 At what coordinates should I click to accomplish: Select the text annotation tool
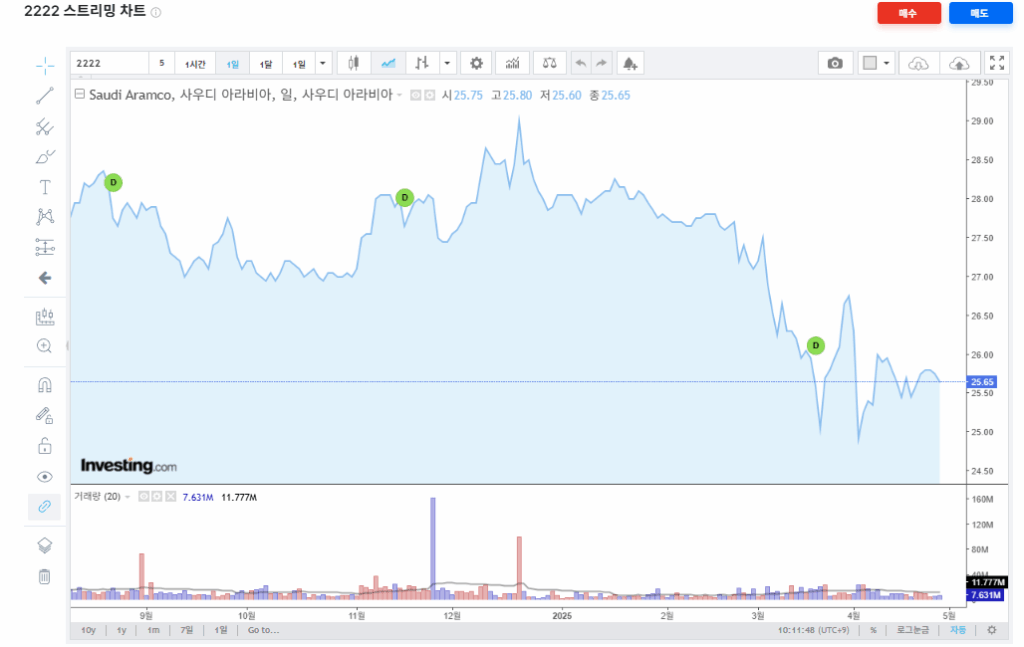pyautogui.click(x=45, y=187)
